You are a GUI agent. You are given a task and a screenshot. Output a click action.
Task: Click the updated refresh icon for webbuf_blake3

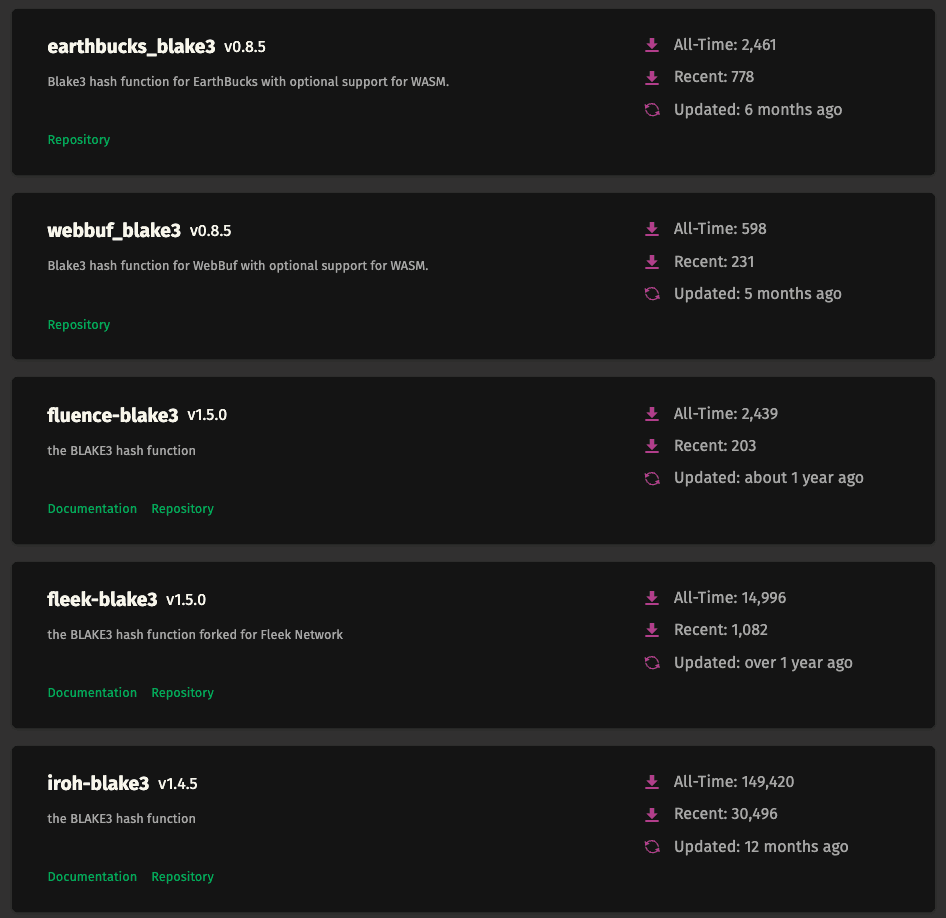pyautogui.click(x=652, y=294)
